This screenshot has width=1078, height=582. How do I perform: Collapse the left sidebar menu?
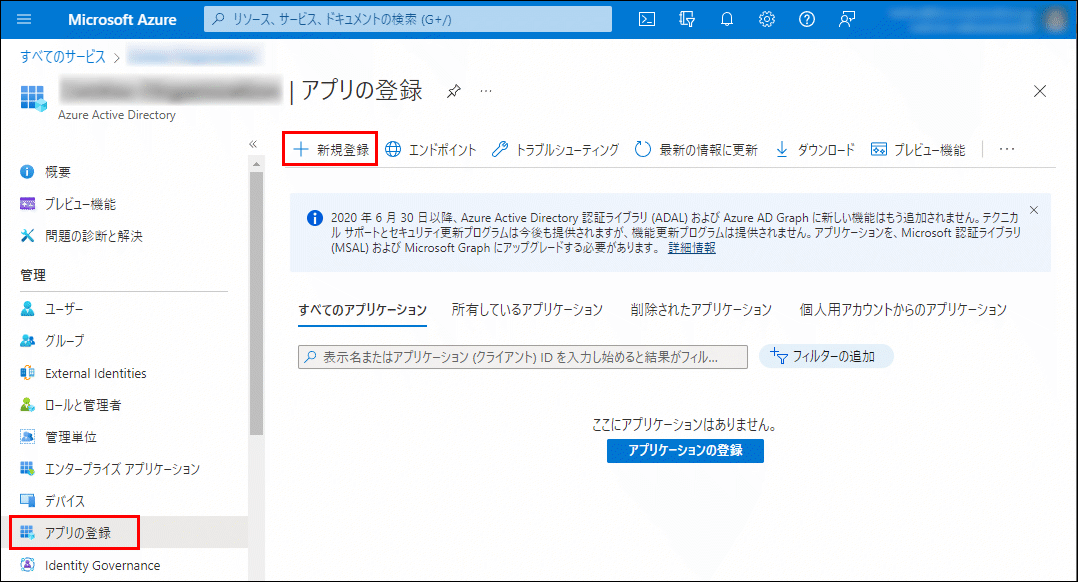253,144
